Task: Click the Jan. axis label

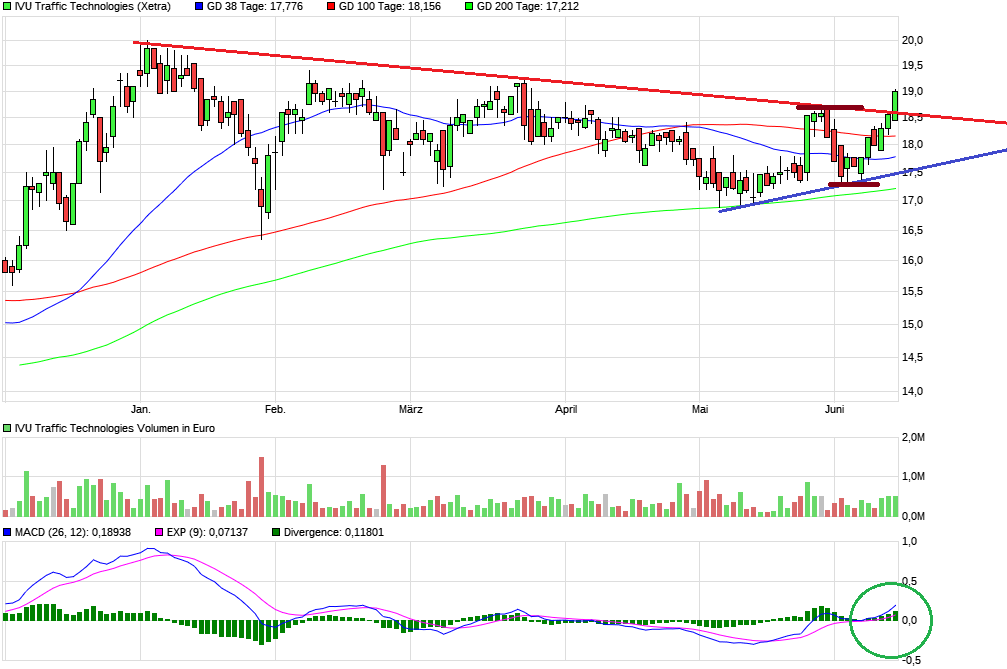Action: [x=141, y=409]
